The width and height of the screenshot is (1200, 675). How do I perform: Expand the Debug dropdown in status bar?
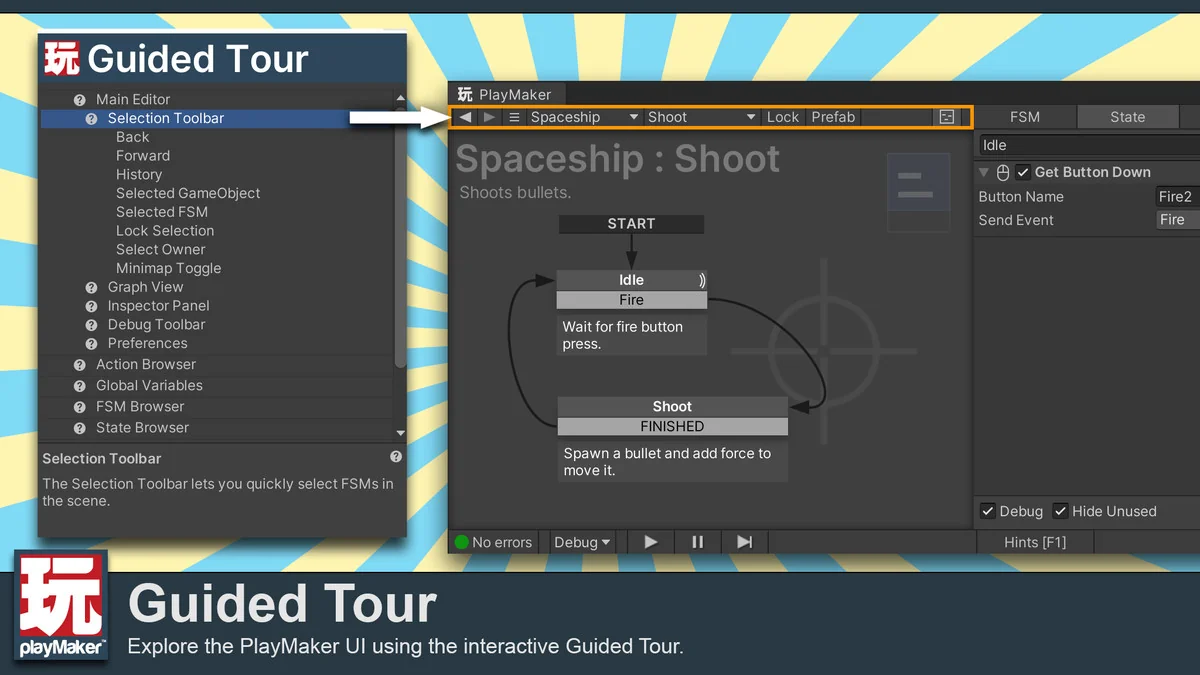pos(582,542)
